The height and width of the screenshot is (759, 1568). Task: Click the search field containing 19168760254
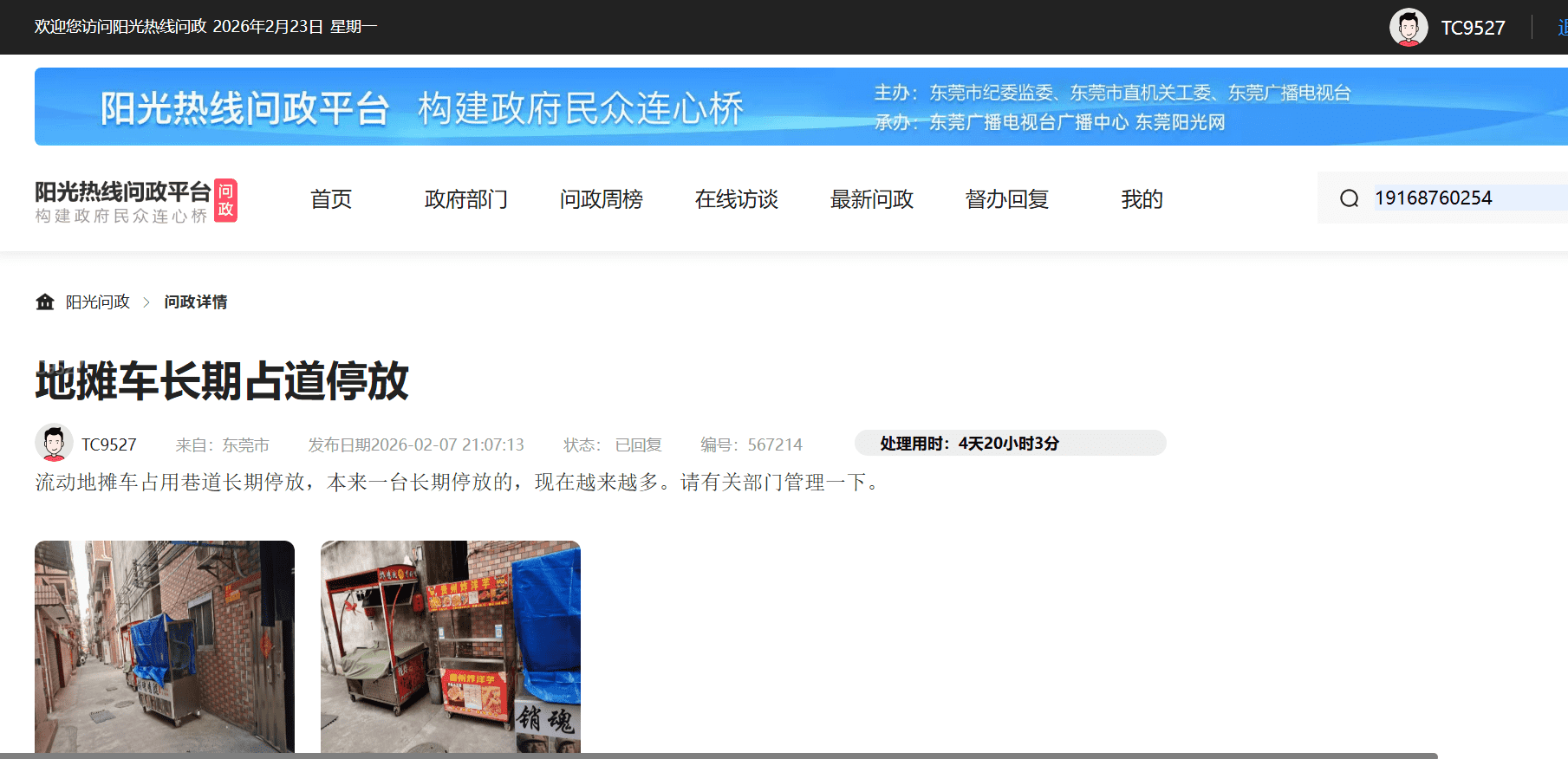coord(1465,198)
